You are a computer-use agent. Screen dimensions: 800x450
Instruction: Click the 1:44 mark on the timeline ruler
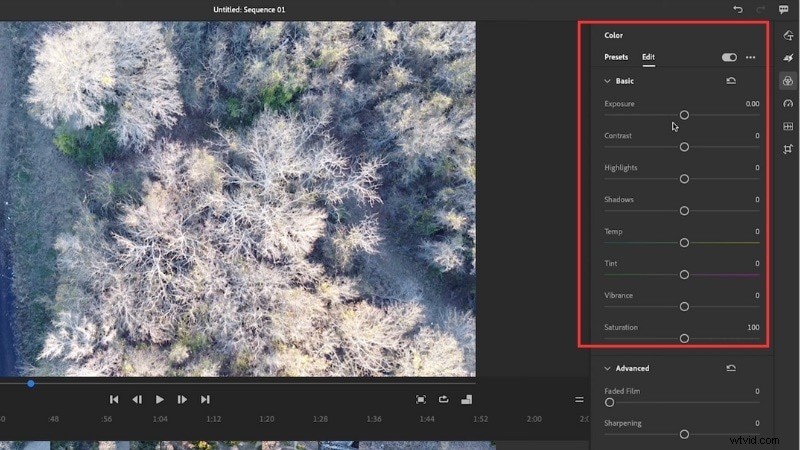point(427,419)
